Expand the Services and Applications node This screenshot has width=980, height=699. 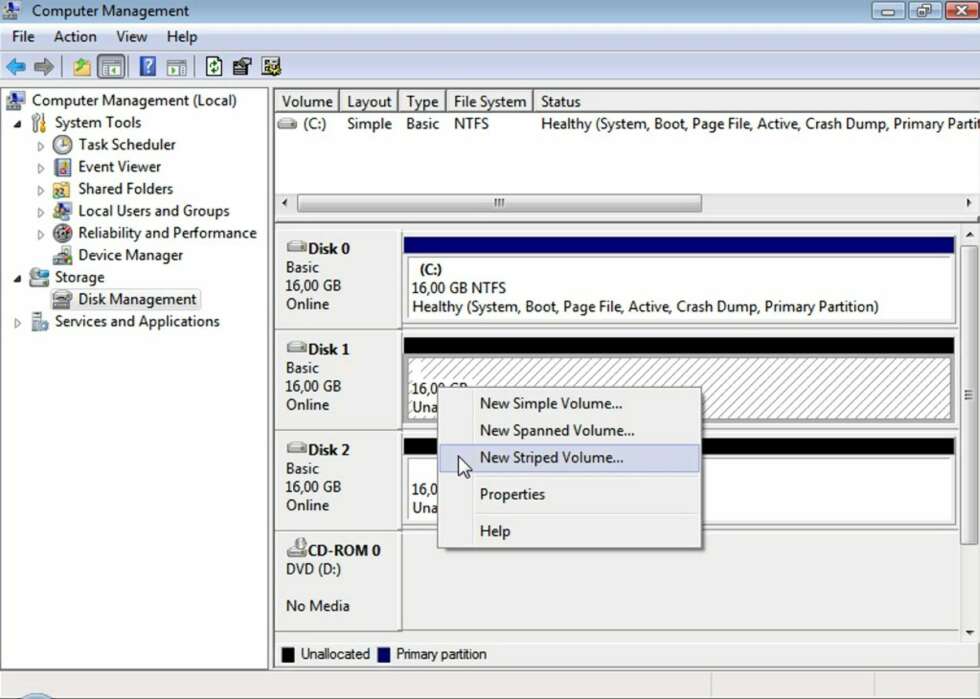pos(18,323)
